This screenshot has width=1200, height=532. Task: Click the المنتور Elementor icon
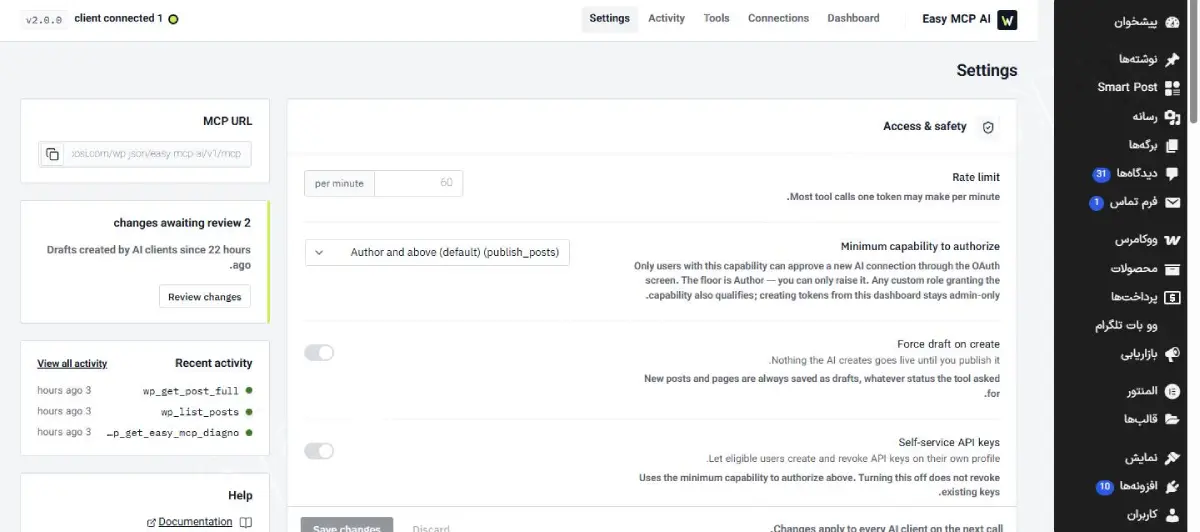point(1172,391)
